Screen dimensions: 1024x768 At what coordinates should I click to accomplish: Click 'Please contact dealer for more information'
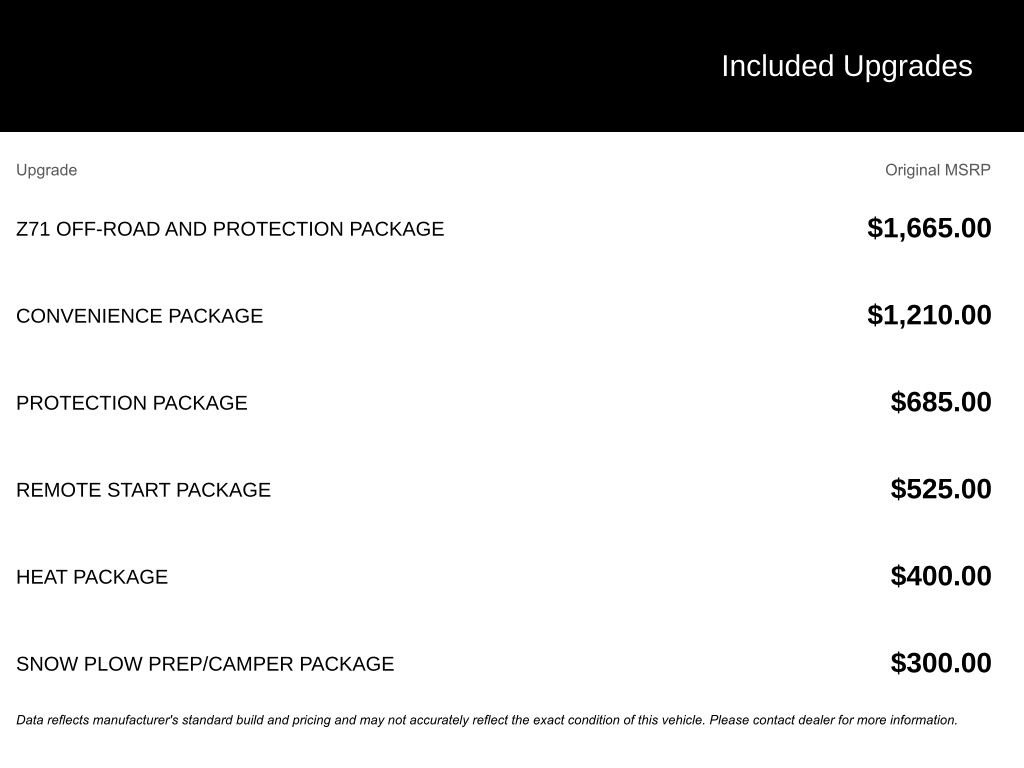[x=833, y=720]
